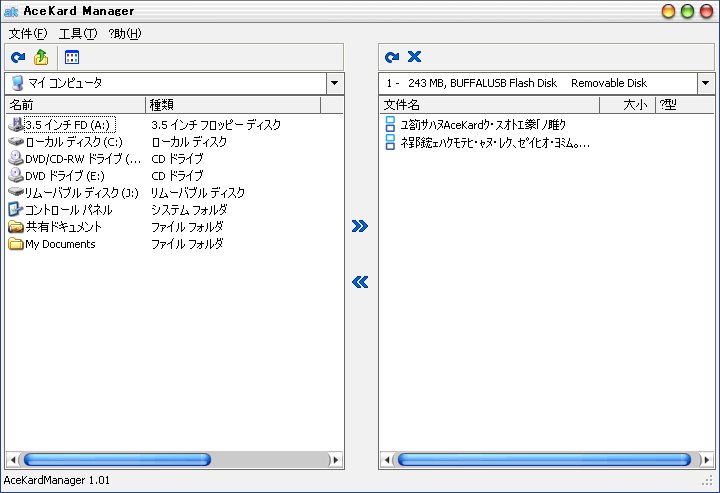
Task: Click リムーバブル ディスク type cell
Action: [198, 193]
